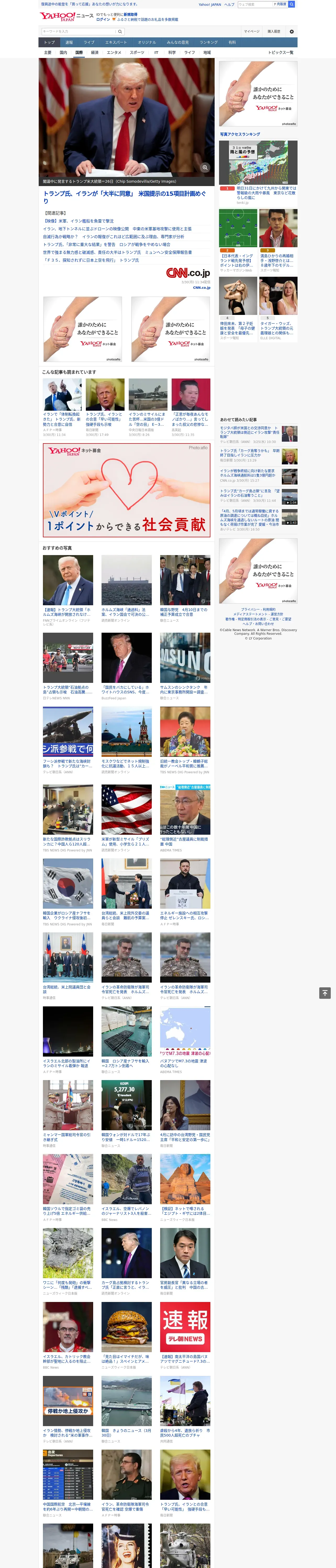Open the オリジナル navigation tab
The height and width of the screenshot is (1568, 336).
147,43
